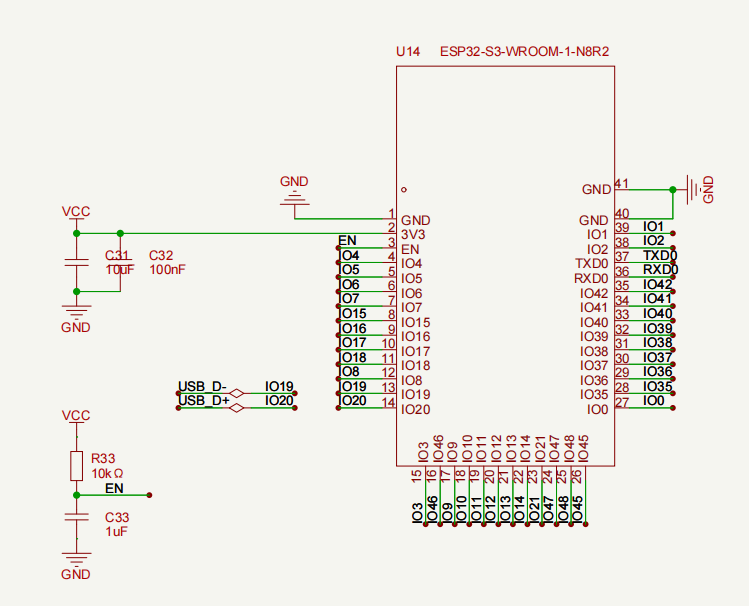Select the black TXD0 net label outside U14
The height and width of the screenshot is (606, 749).
[660, 255]
